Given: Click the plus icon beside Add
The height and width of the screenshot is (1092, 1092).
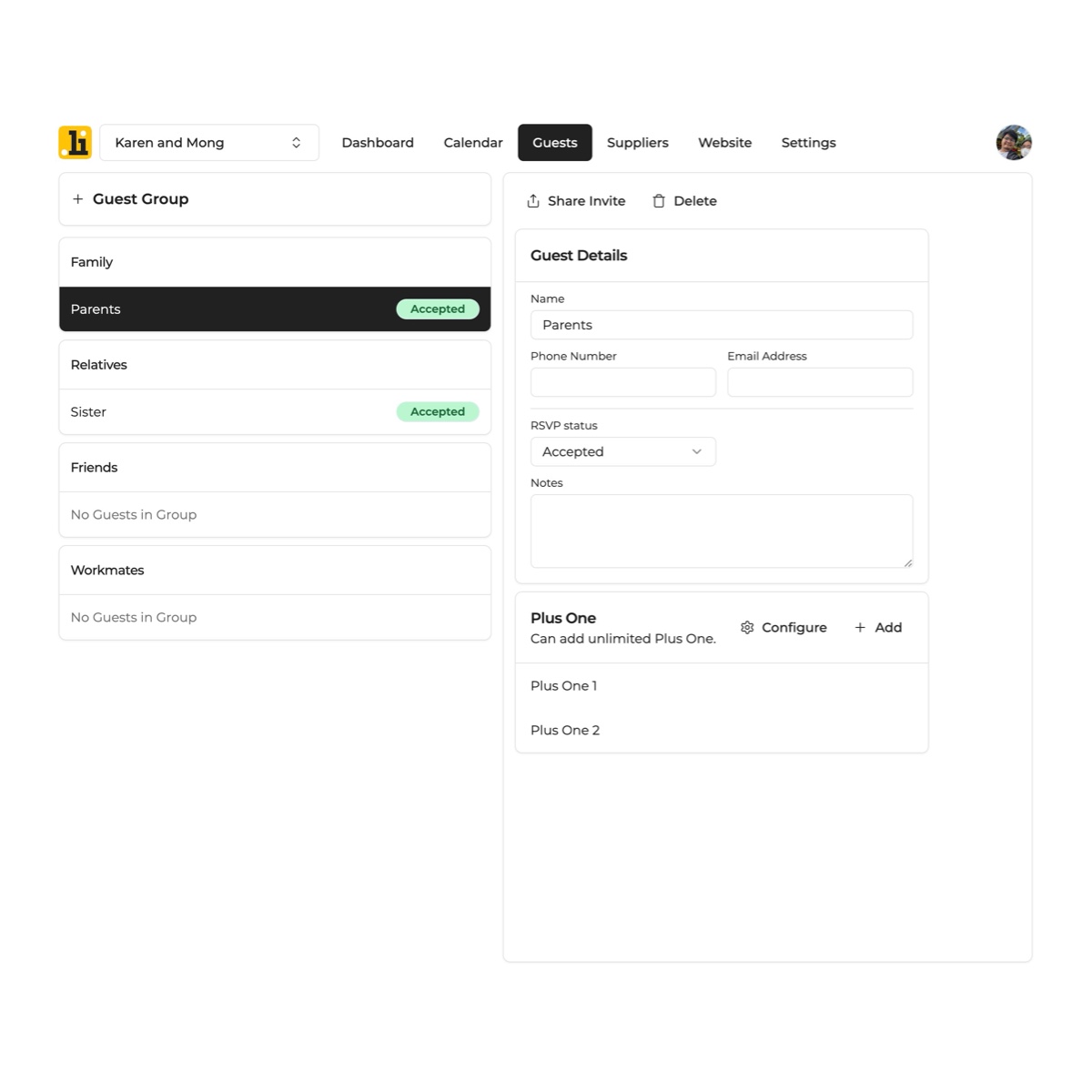Looking at the screenshot, I should (x=860, y=628).
